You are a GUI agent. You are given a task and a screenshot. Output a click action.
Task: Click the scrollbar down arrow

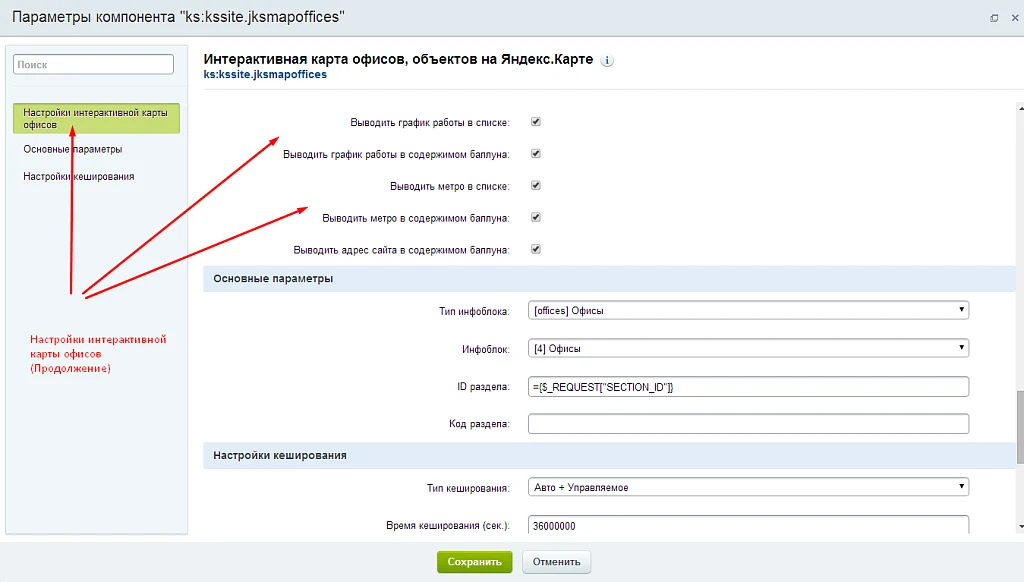point(1020,526)
